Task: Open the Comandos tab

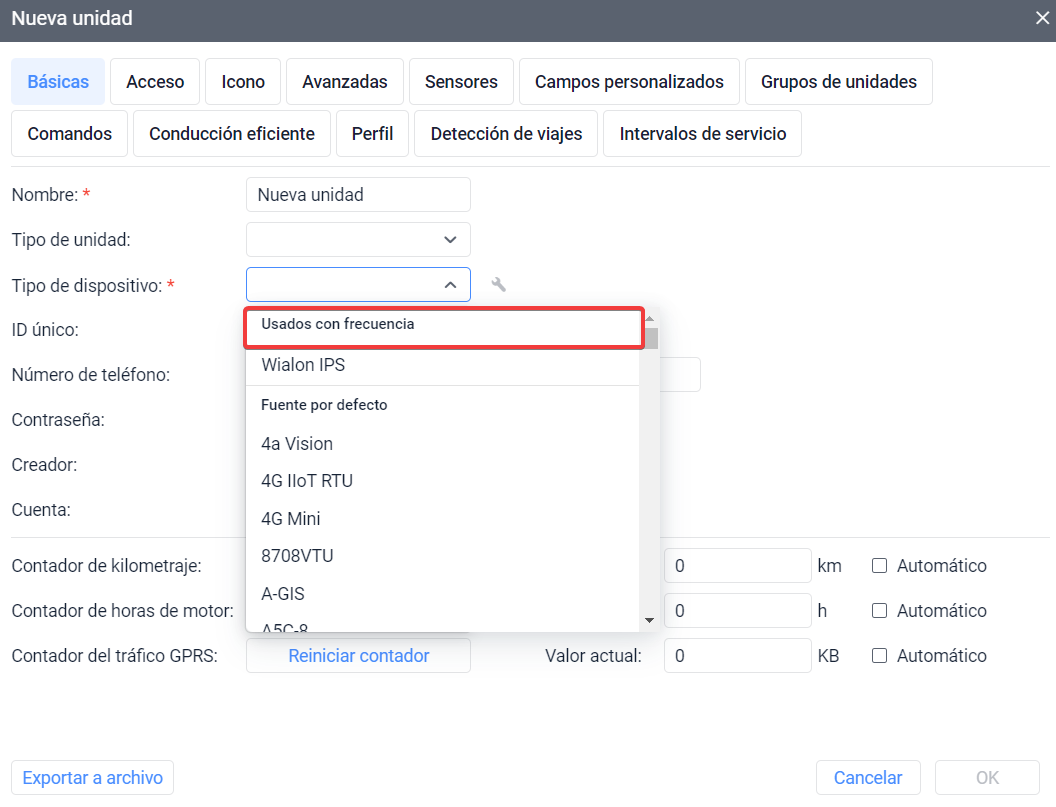Action: point(68,133)
